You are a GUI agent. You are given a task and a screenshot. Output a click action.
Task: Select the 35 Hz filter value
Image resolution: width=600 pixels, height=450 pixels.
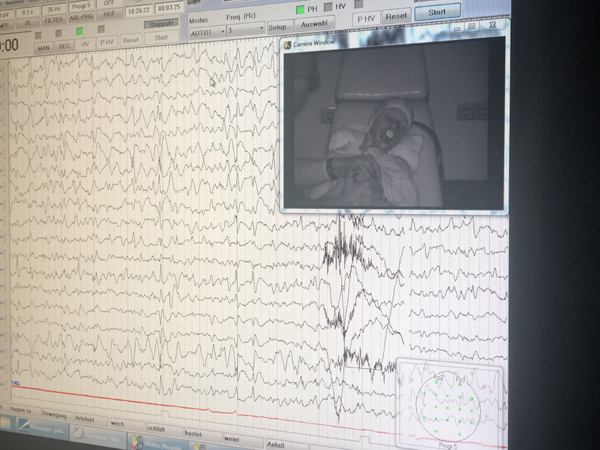click(x=54, y=10)
